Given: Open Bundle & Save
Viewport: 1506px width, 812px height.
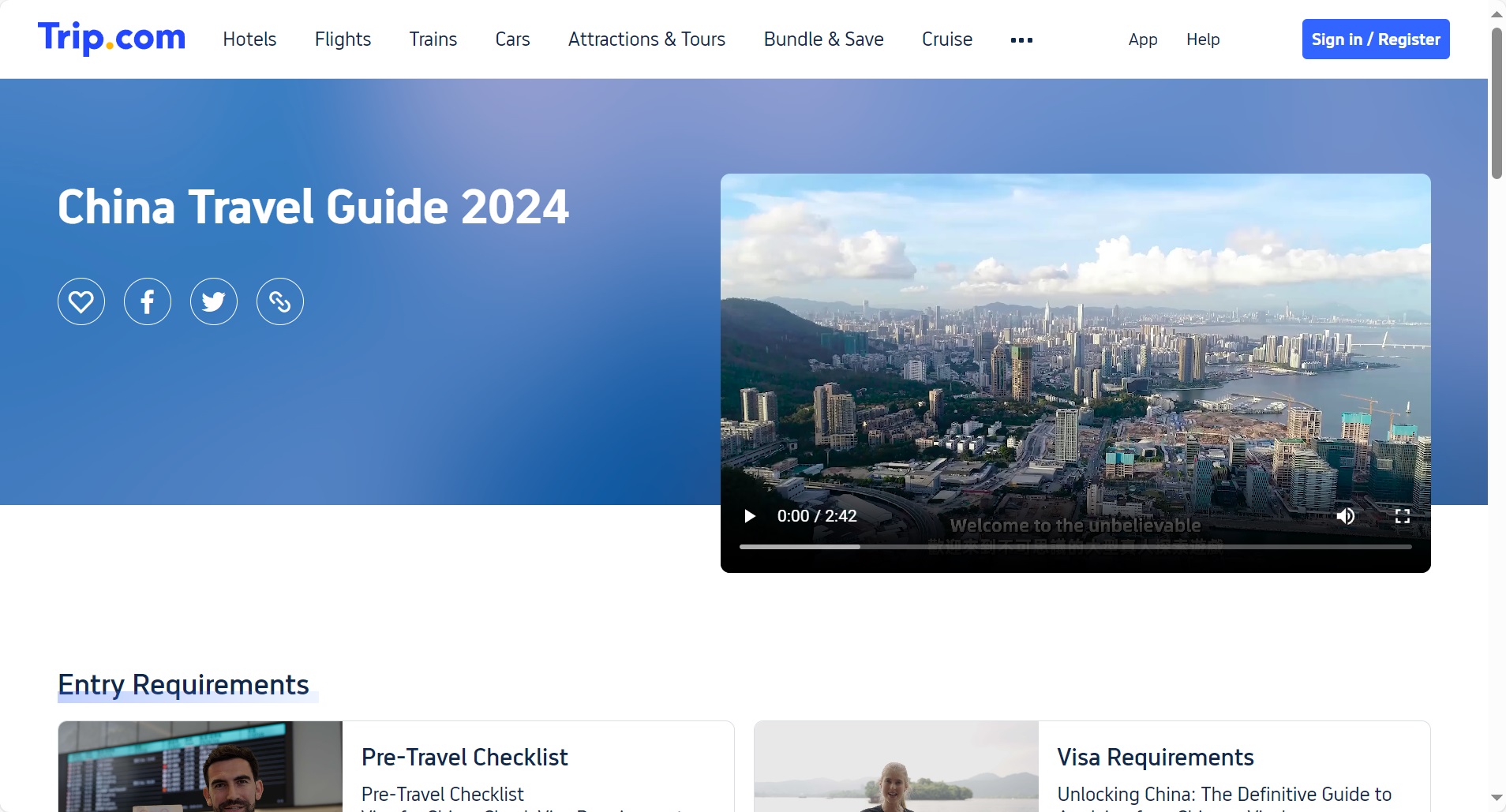Looking at the screenshot, I should [x=823, y=39].
